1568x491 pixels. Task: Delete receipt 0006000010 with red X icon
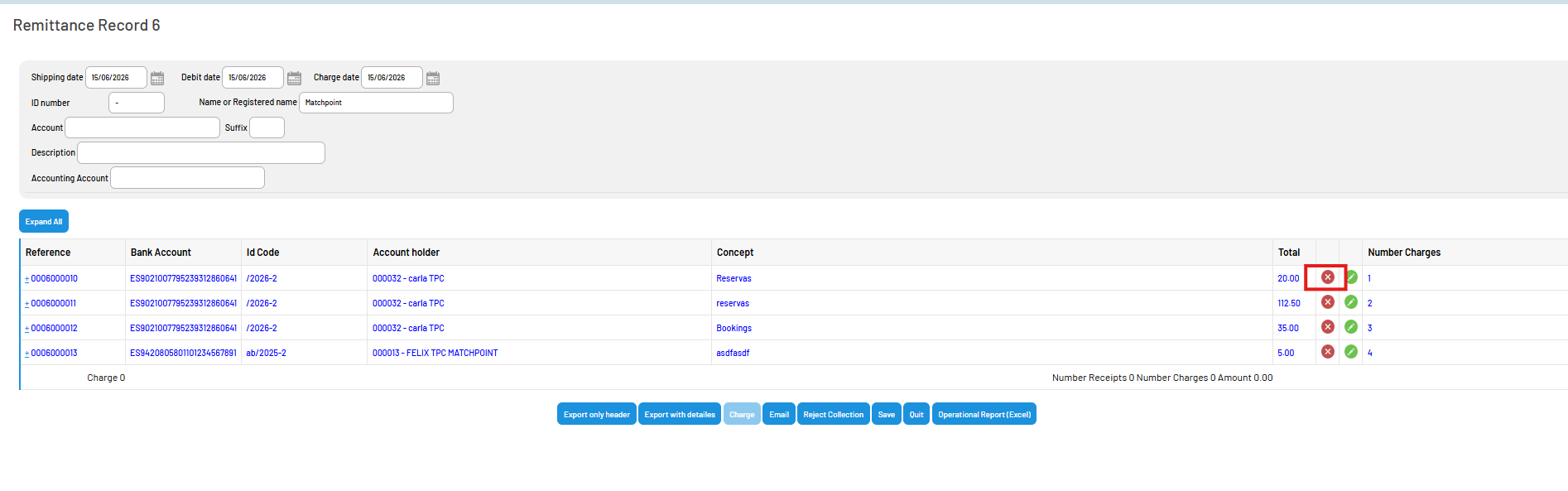pyautogui.click(x=1328, y=277)
